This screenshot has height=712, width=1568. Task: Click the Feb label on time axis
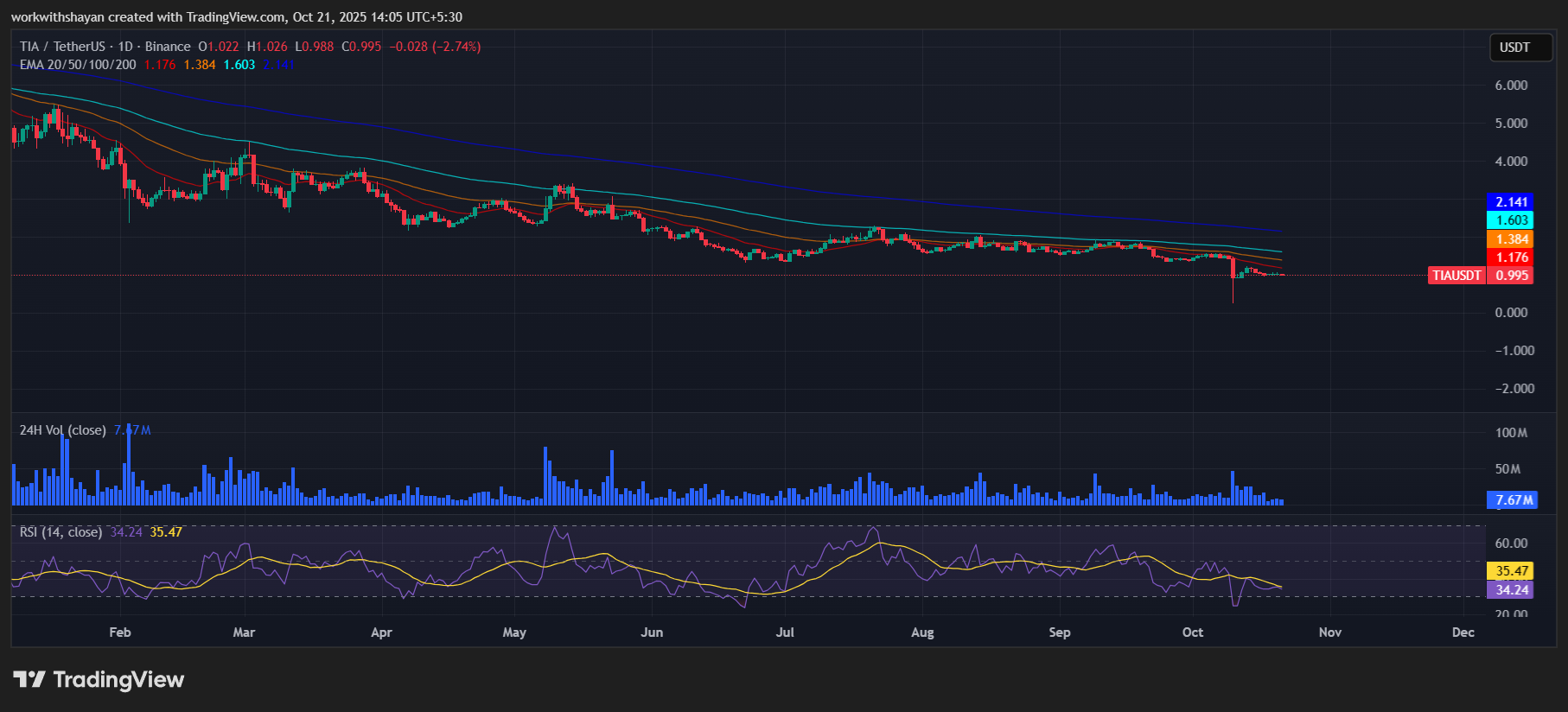tap(120, 633)
